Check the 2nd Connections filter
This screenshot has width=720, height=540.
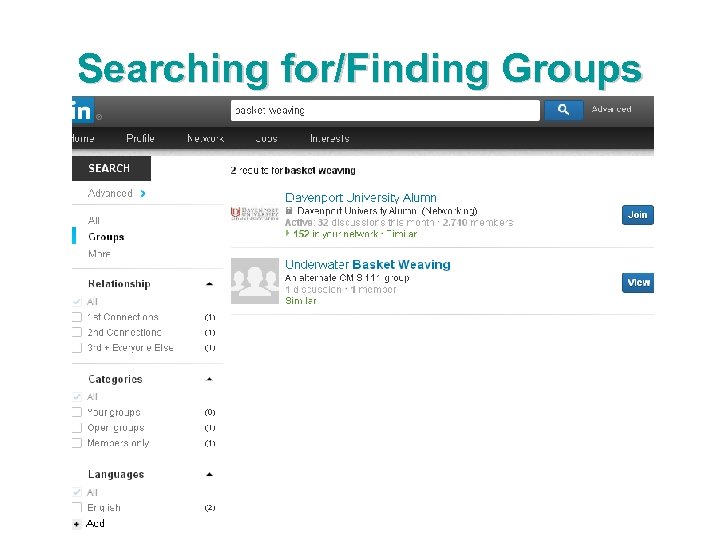point(77,332)
